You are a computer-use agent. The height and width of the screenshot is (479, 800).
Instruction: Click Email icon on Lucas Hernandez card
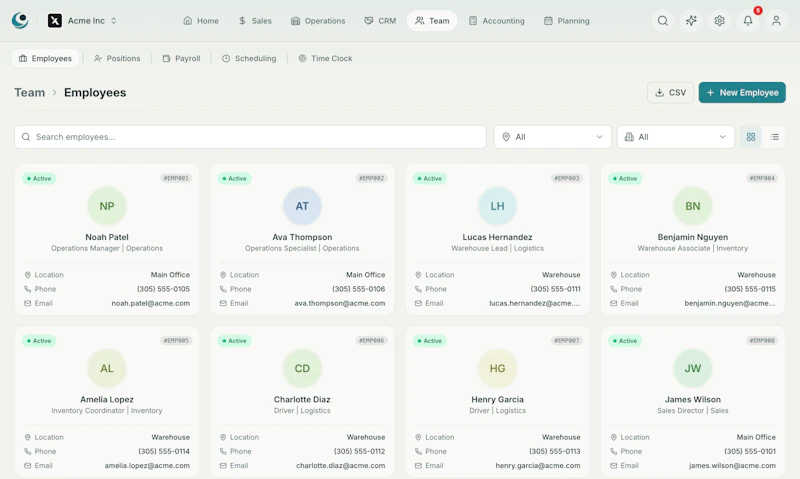418,304
